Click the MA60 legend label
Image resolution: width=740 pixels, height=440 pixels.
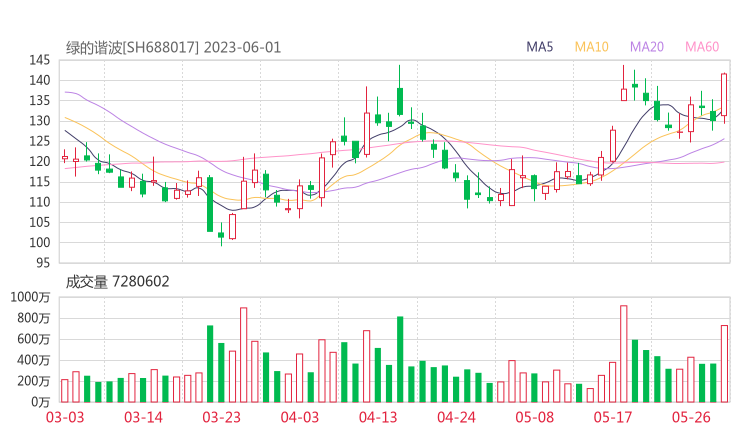click(x=702, y=47)
